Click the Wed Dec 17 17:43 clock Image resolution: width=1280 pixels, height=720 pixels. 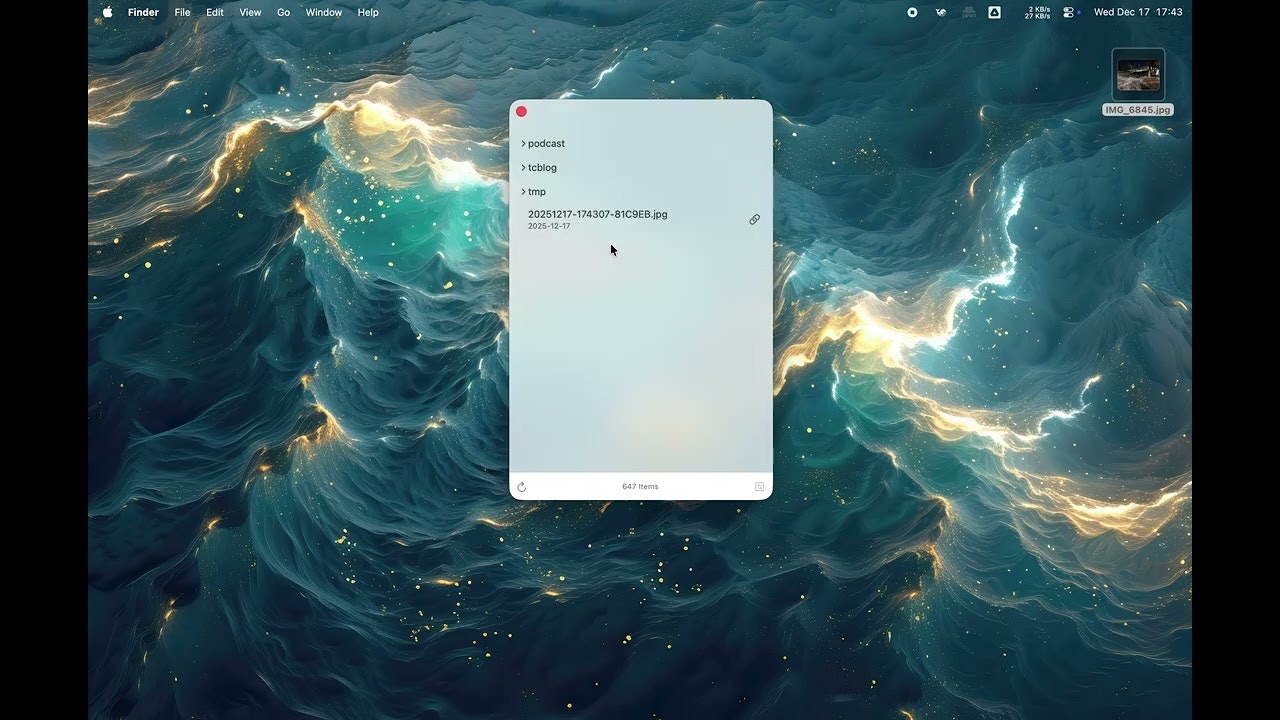point(1138,12)
